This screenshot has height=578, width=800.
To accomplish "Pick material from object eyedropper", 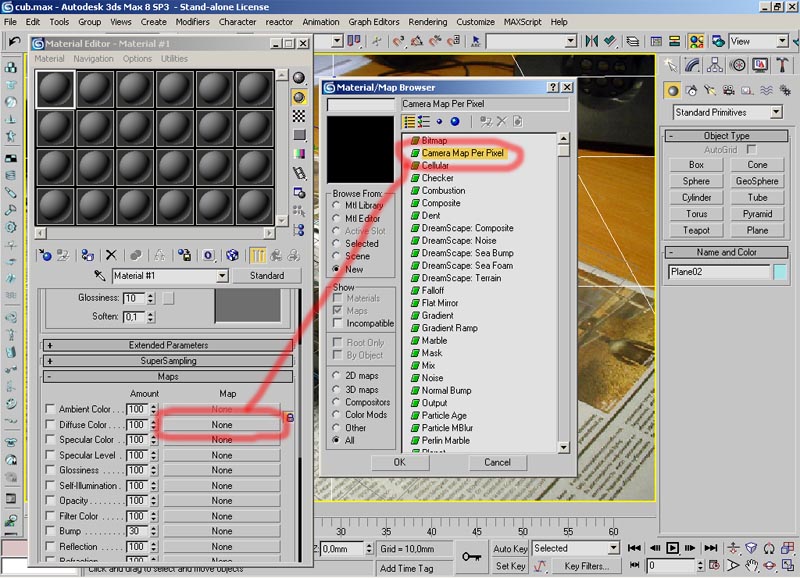I will point(100,276).
